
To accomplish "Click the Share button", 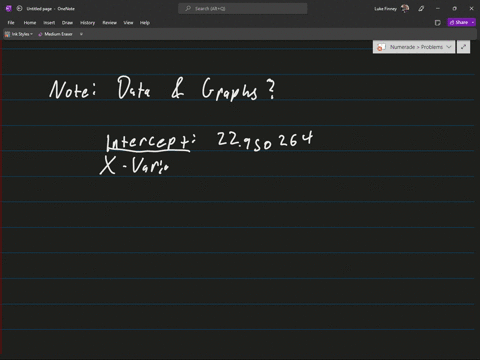I will [459, 22].
